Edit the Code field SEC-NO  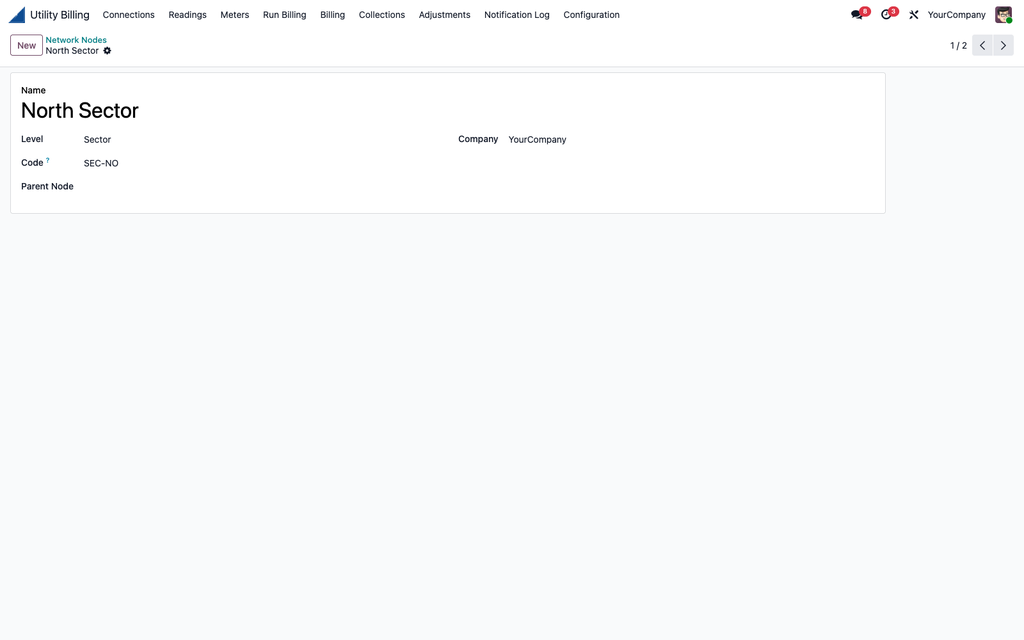(x=261, y=163)
